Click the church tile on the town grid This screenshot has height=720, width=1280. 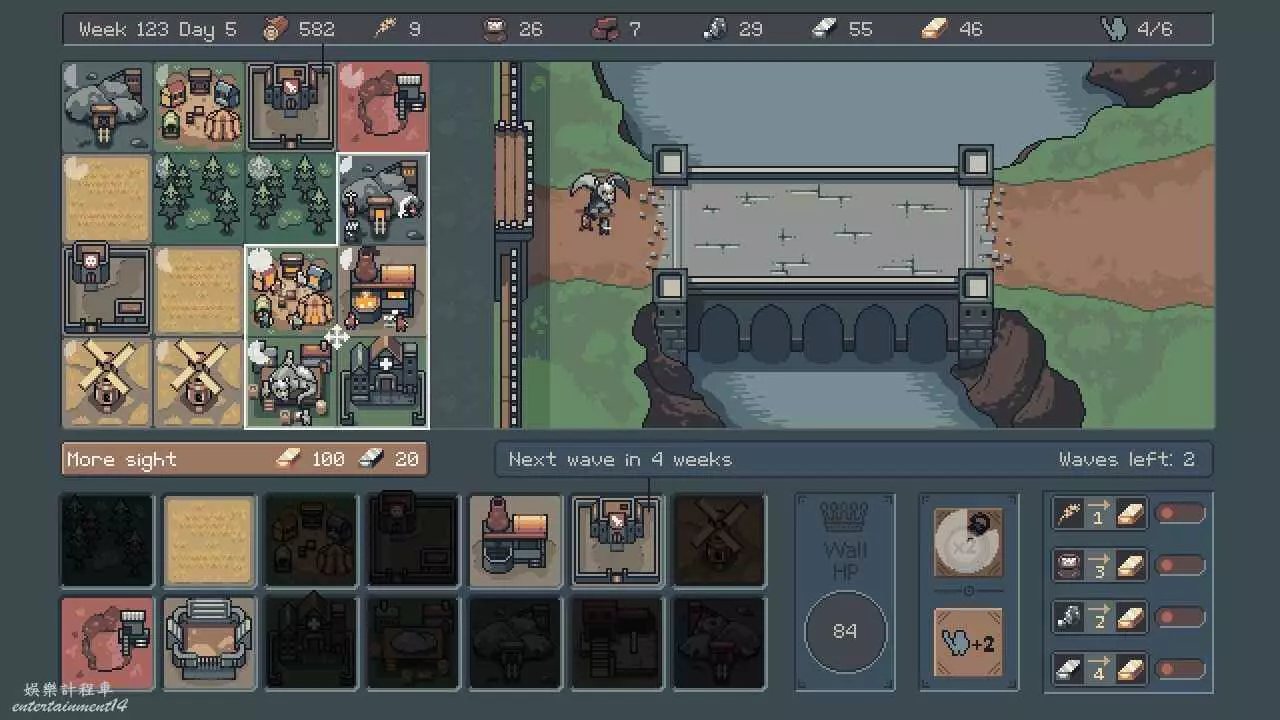click(384, 382)
